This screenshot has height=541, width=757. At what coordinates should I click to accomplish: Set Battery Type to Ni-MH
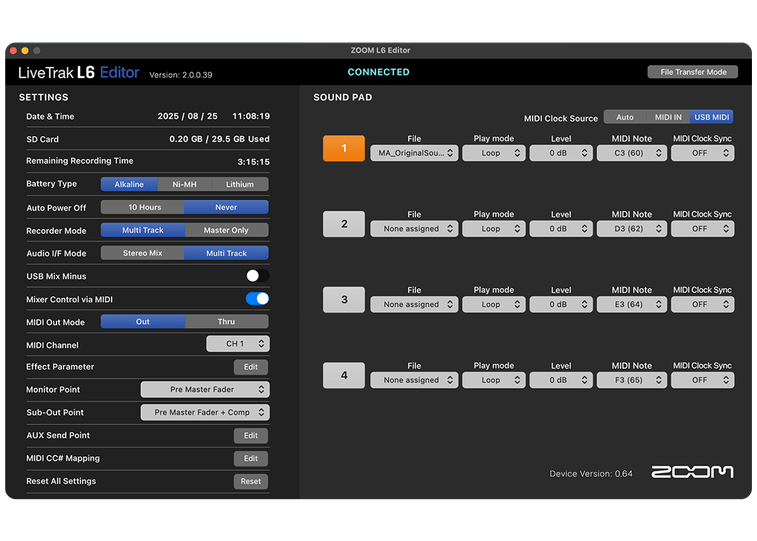[184, 184]
